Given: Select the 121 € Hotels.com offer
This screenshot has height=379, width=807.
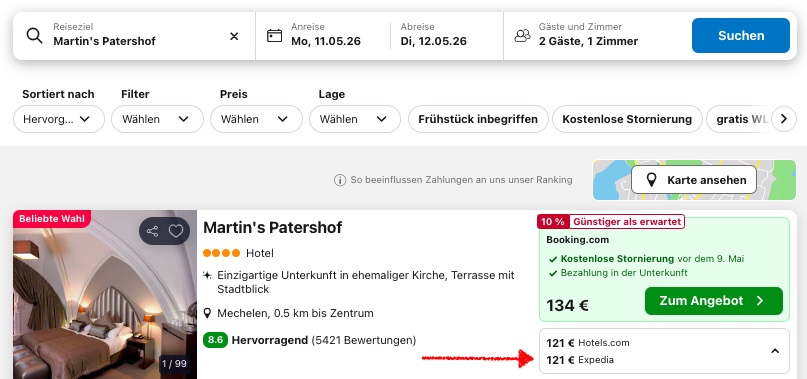Looking at the screenshot, I should (588, 343).
